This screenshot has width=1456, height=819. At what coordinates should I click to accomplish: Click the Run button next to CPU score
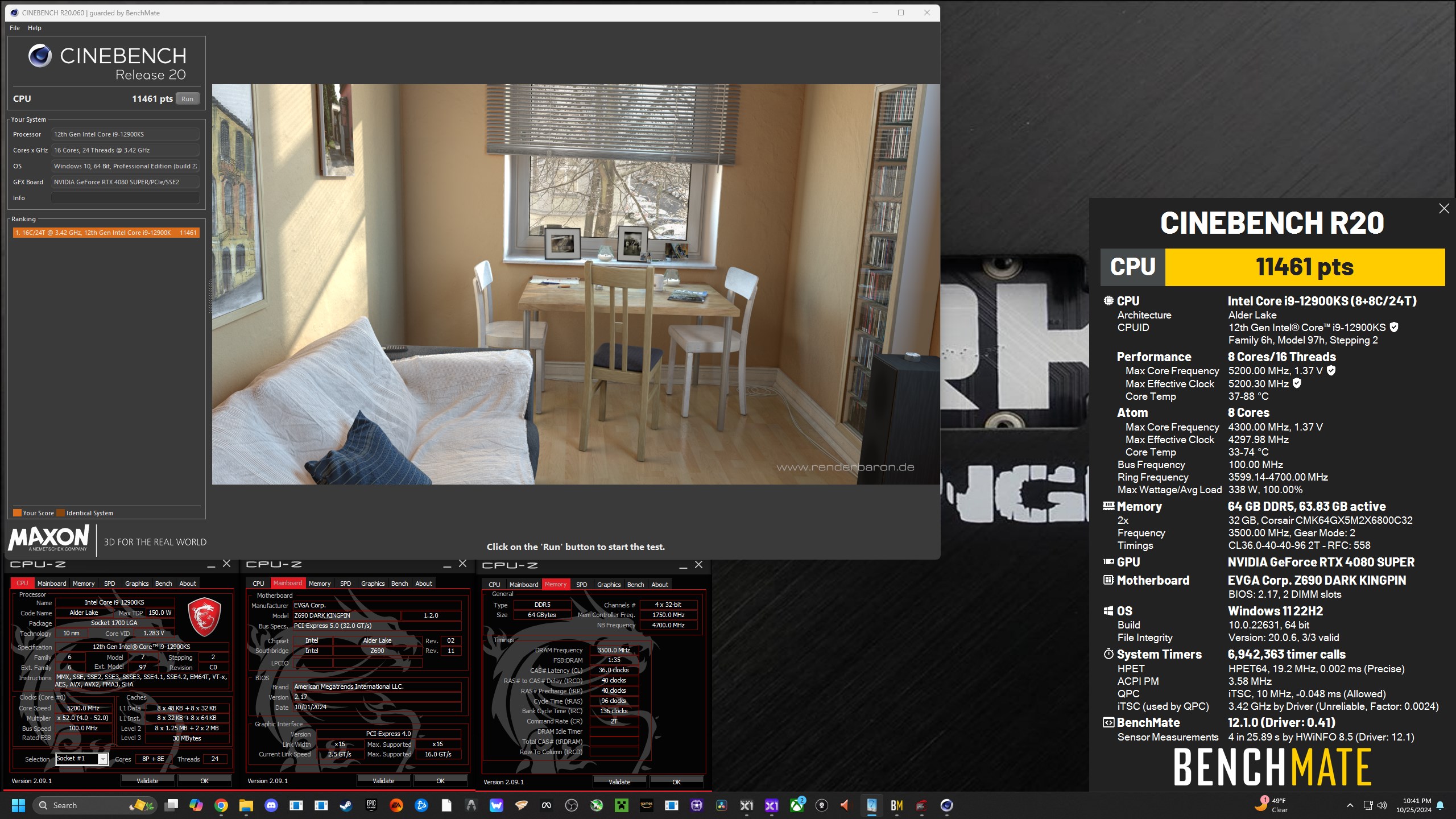(188, 98)
